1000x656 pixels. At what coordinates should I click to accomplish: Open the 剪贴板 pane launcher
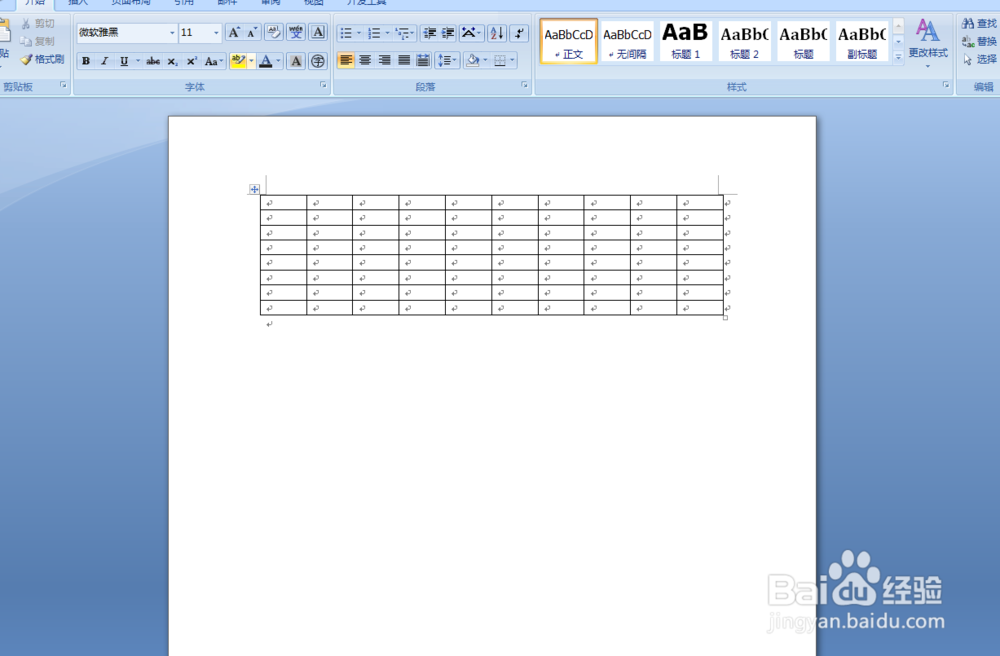pyautogui.click(x=63, y=85)
